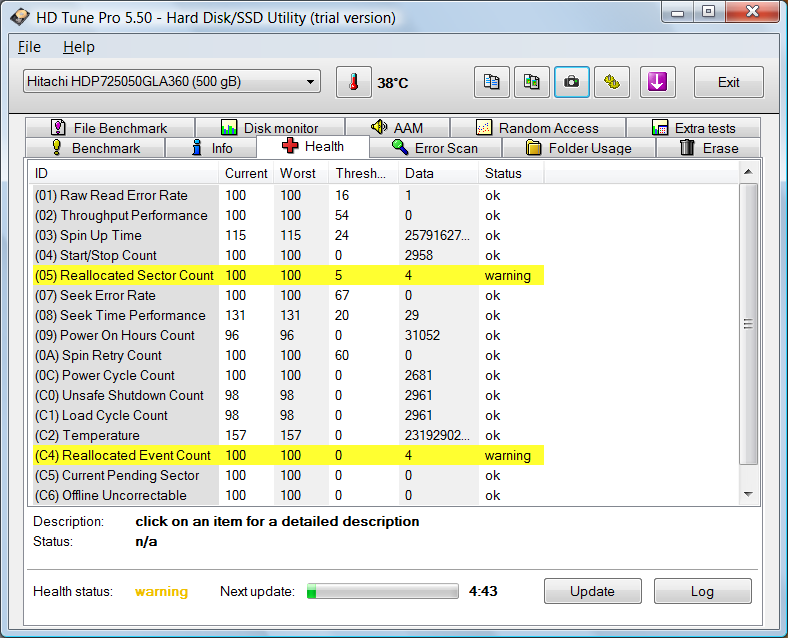The height and width of the screenshot is (638, 788).
Task: Select the (03) Spin Up Time row
Action: click(288, 236)
